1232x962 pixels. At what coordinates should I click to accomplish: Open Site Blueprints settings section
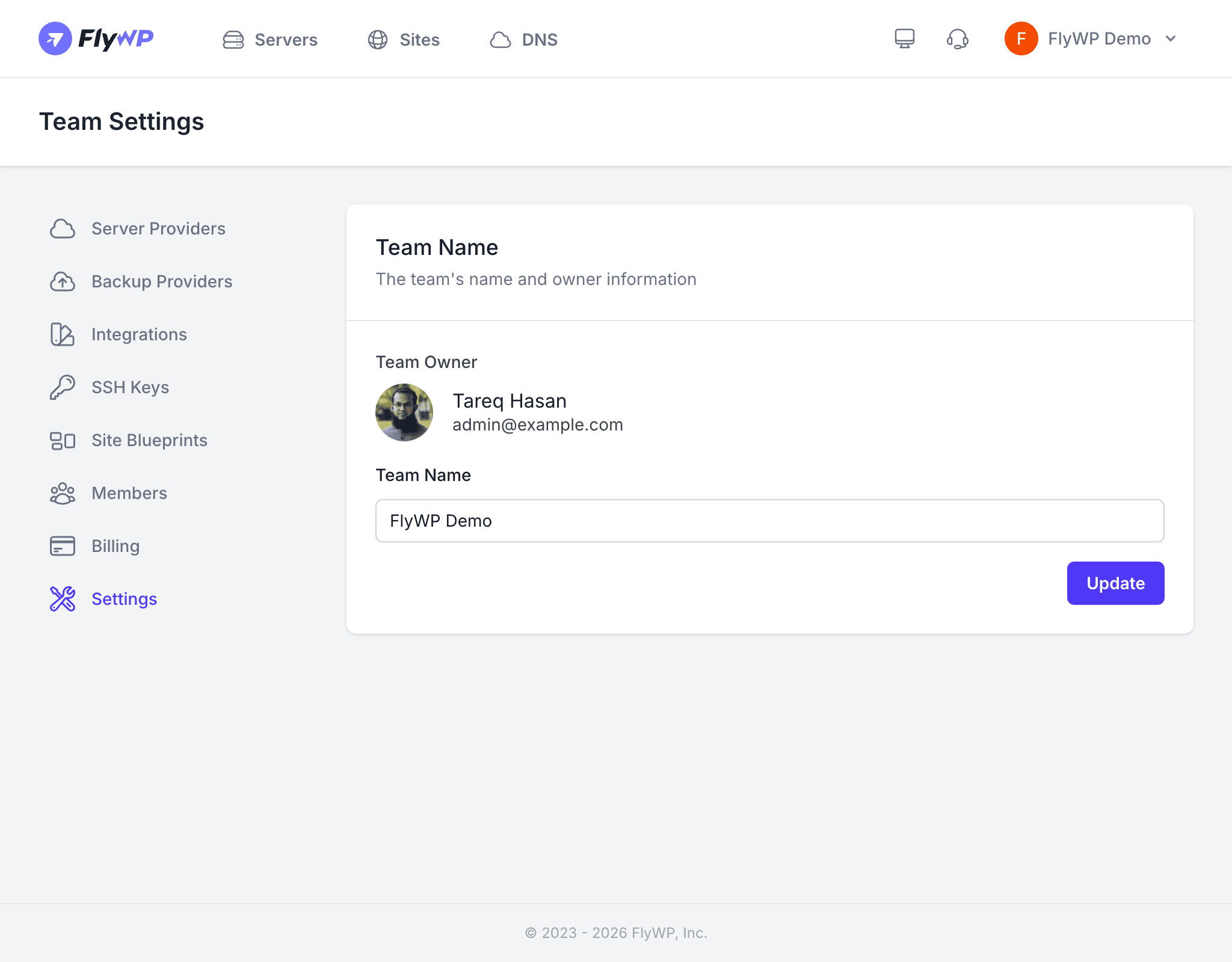149,440
